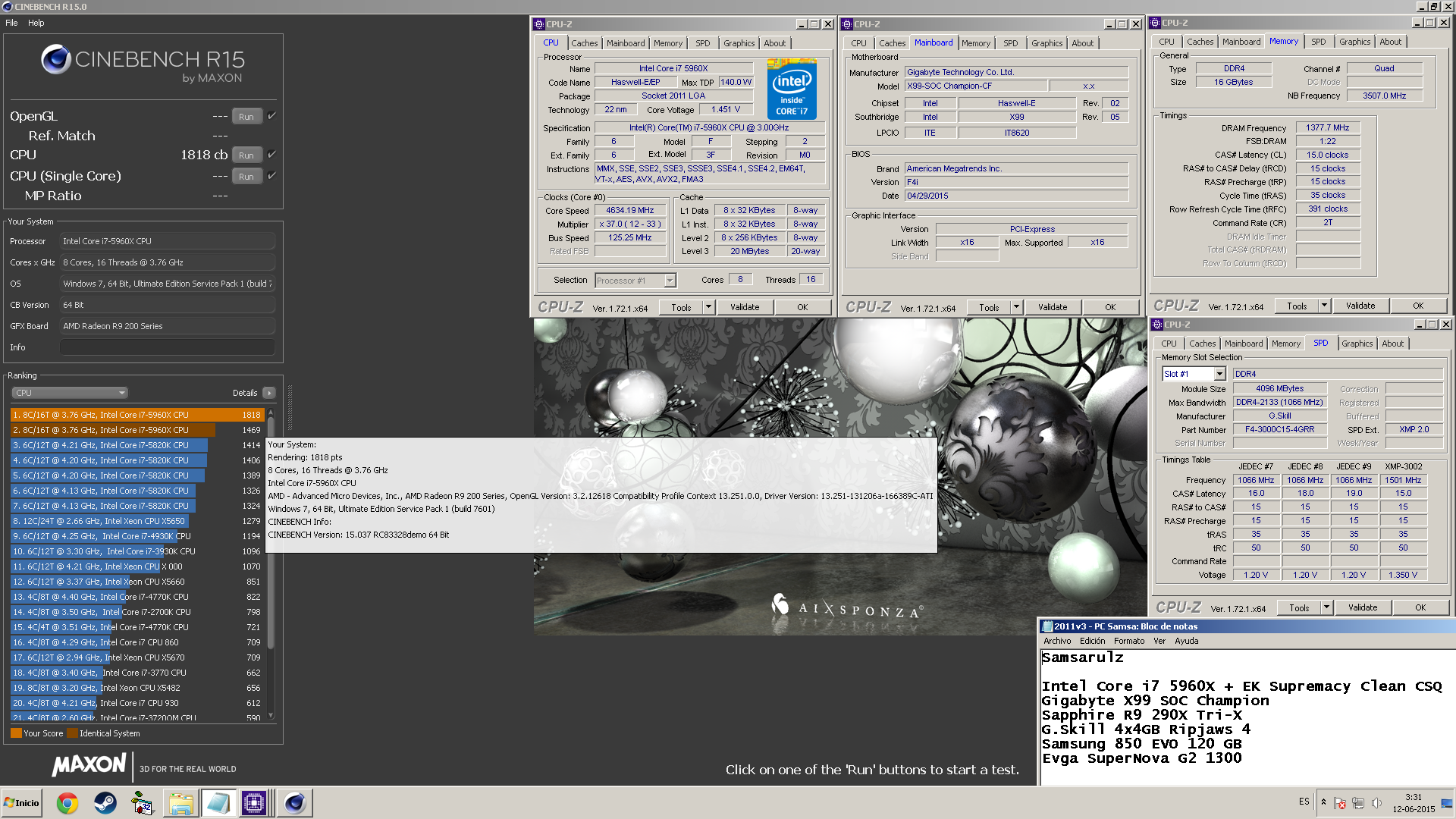This screenshot has width=1456, height=819.
Task: Click the Identical System brown swatch
Action: [72, 733]
